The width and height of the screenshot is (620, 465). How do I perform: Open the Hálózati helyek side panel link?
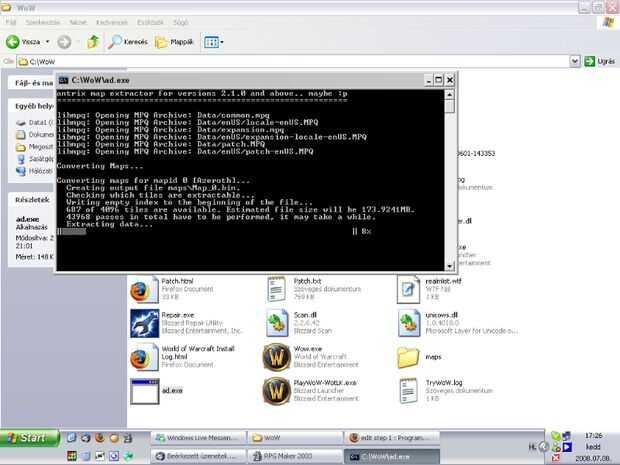click(35, 171)
